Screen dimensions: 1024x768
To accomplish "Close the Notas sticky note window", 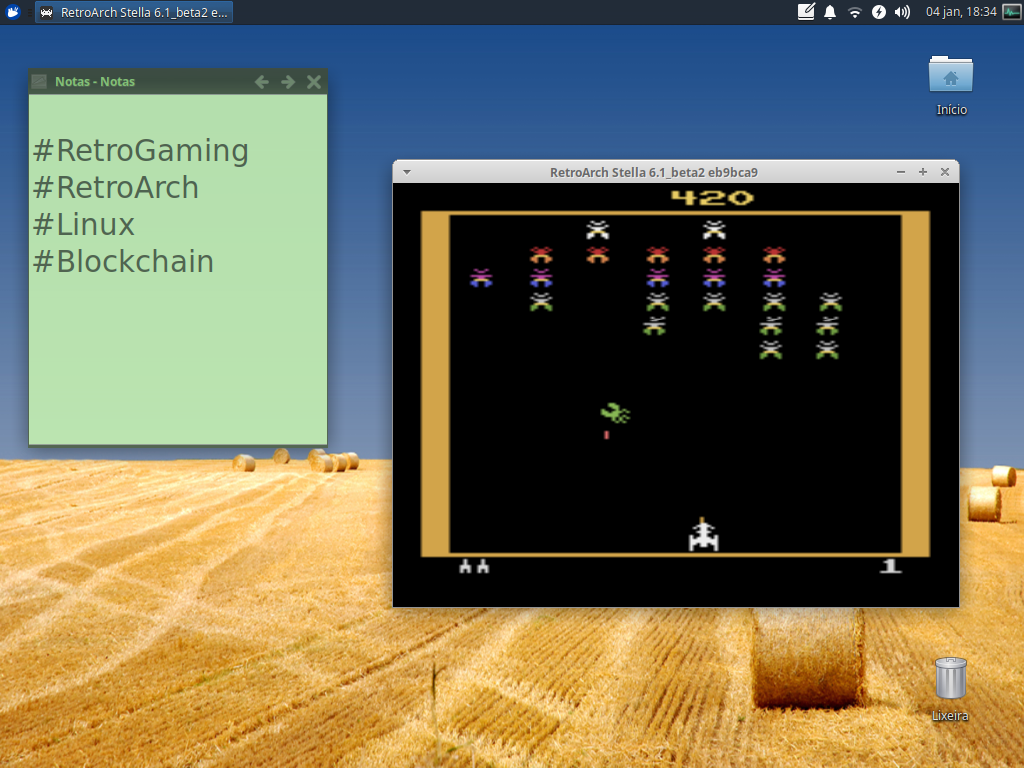I will coord(314,82).
